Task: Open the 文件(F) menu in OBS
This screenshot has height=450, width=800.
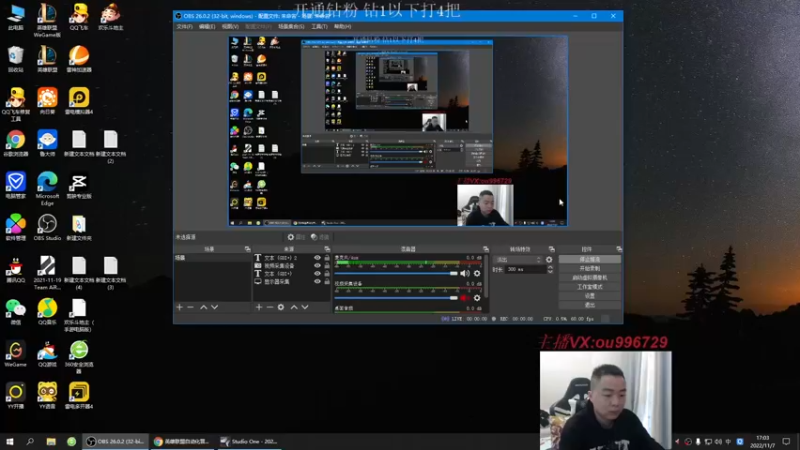Action: point(185,27)
